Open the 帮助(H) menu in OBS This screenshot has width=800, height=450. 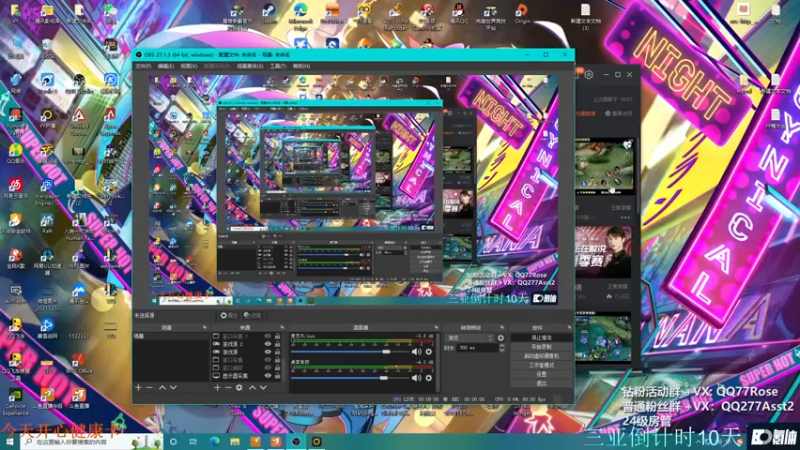(302, 66)
